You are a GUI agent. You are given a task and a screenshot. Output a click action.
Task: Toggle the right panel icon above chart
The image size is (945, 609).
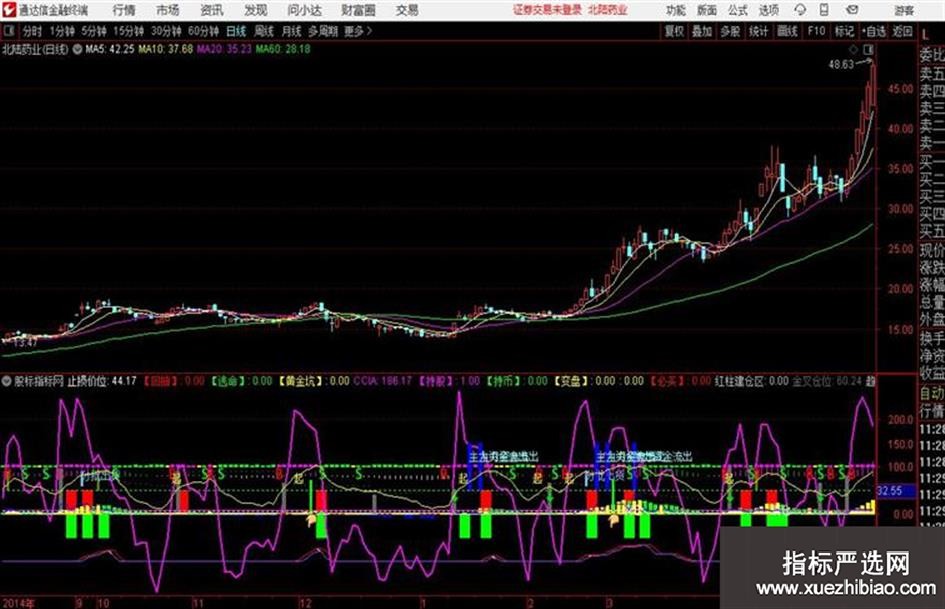[x=868, y=49]
